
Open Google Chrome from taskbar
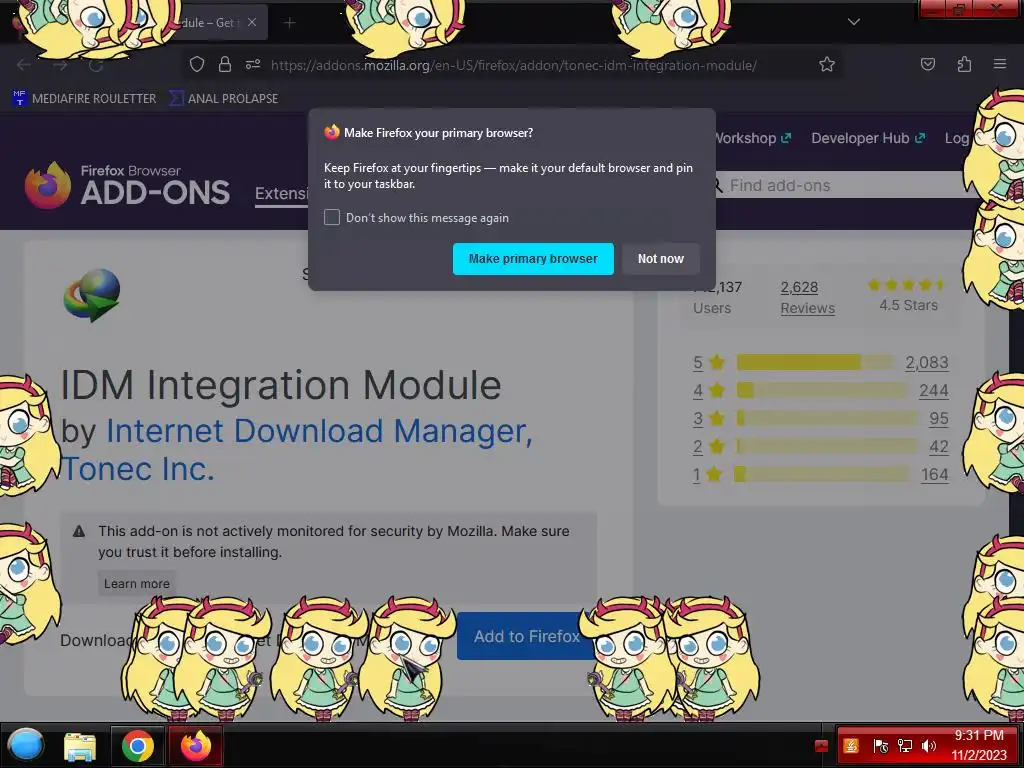(x=137, y=746)
